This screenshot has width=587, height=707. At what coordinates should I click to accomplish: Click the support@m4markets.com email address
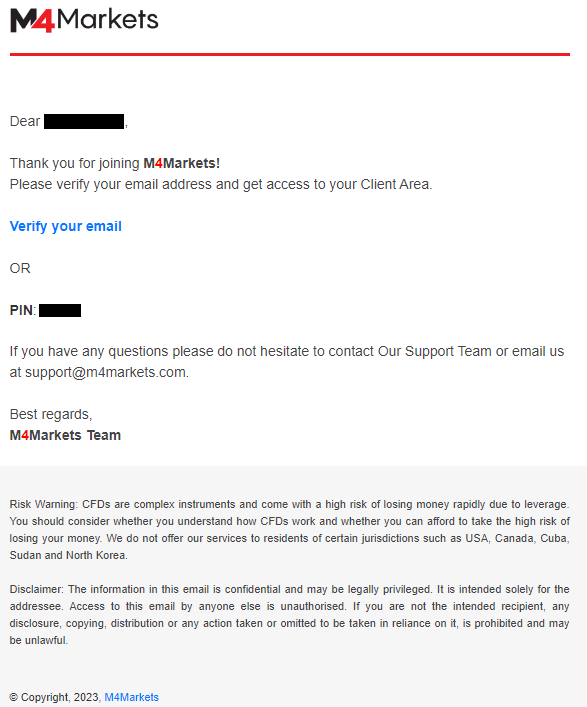[x=106, y=372]
